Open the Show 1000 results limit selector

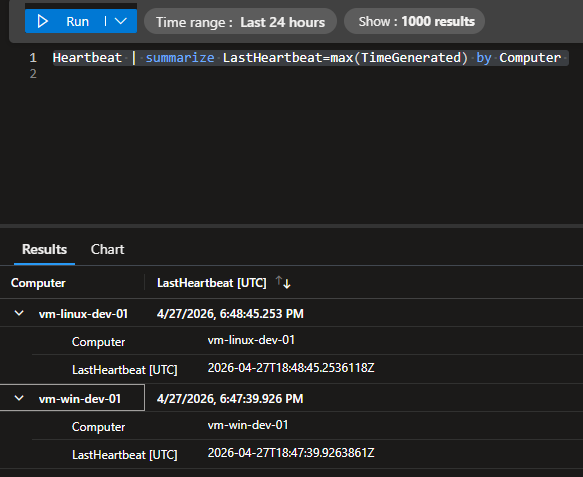point(414,22)
